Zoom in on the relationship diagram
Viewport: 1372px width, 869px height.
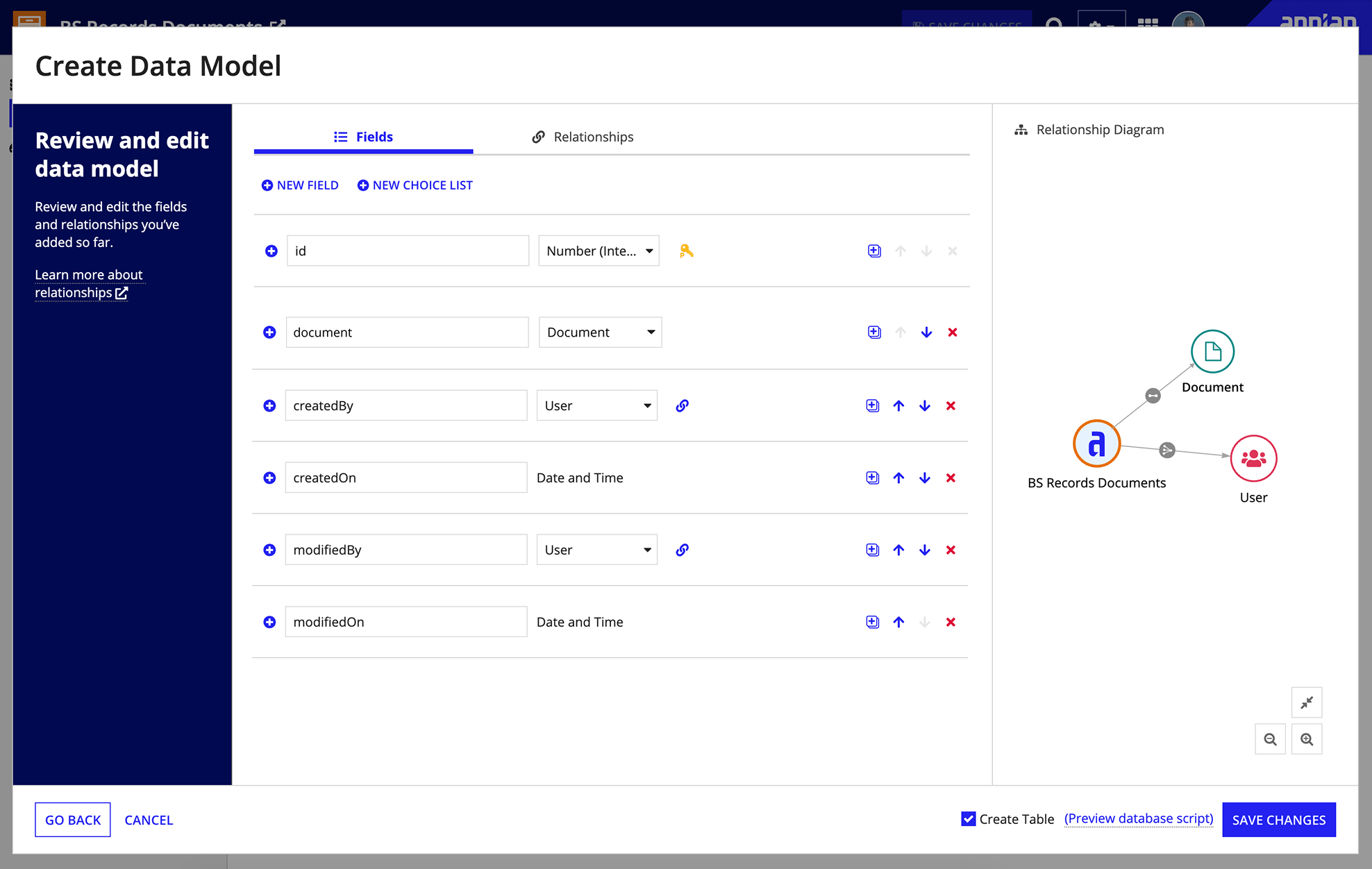(x=1306, y=739)
